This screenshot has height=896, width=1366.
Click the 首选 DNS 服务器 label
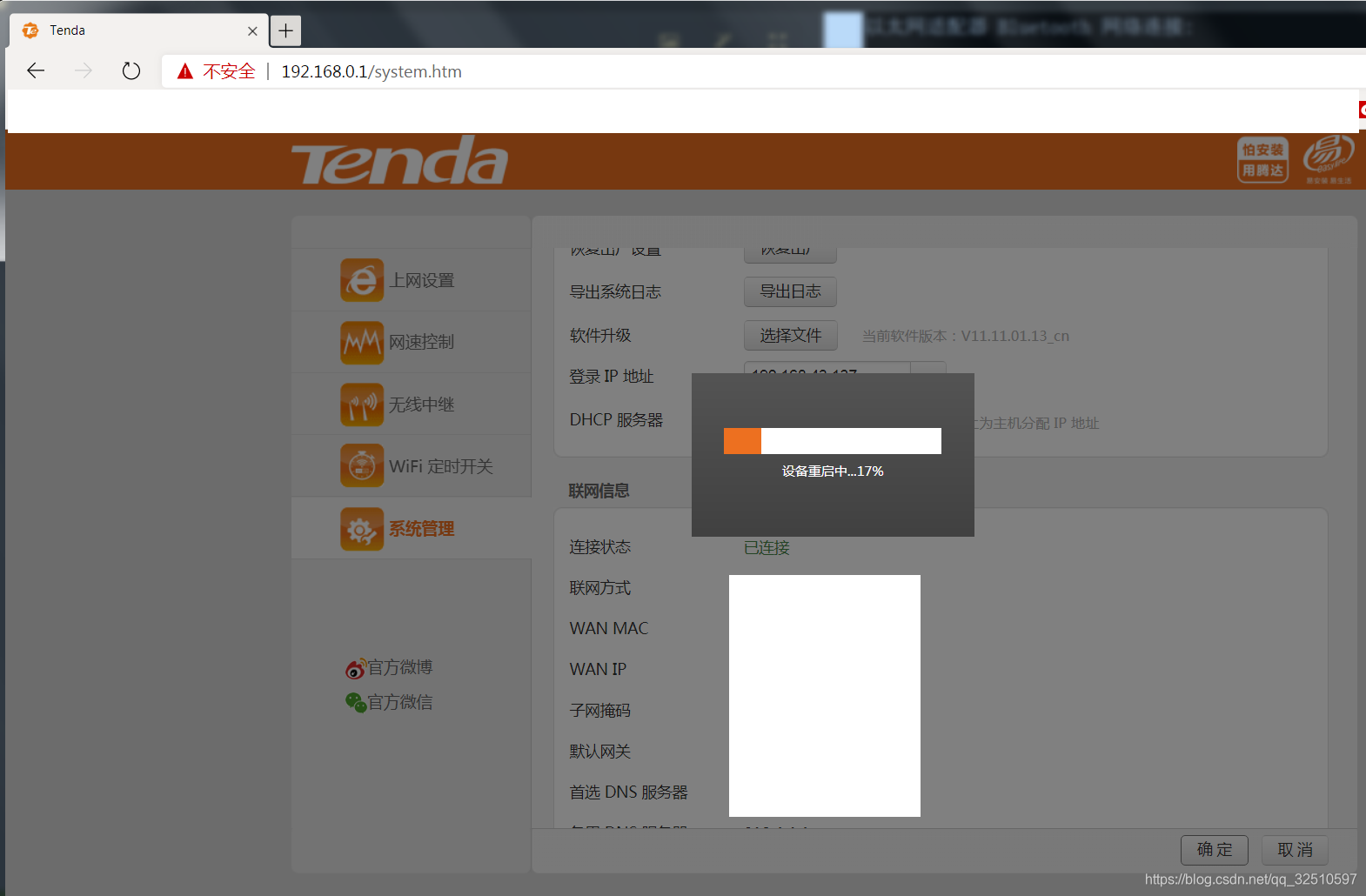click(628, 792)
